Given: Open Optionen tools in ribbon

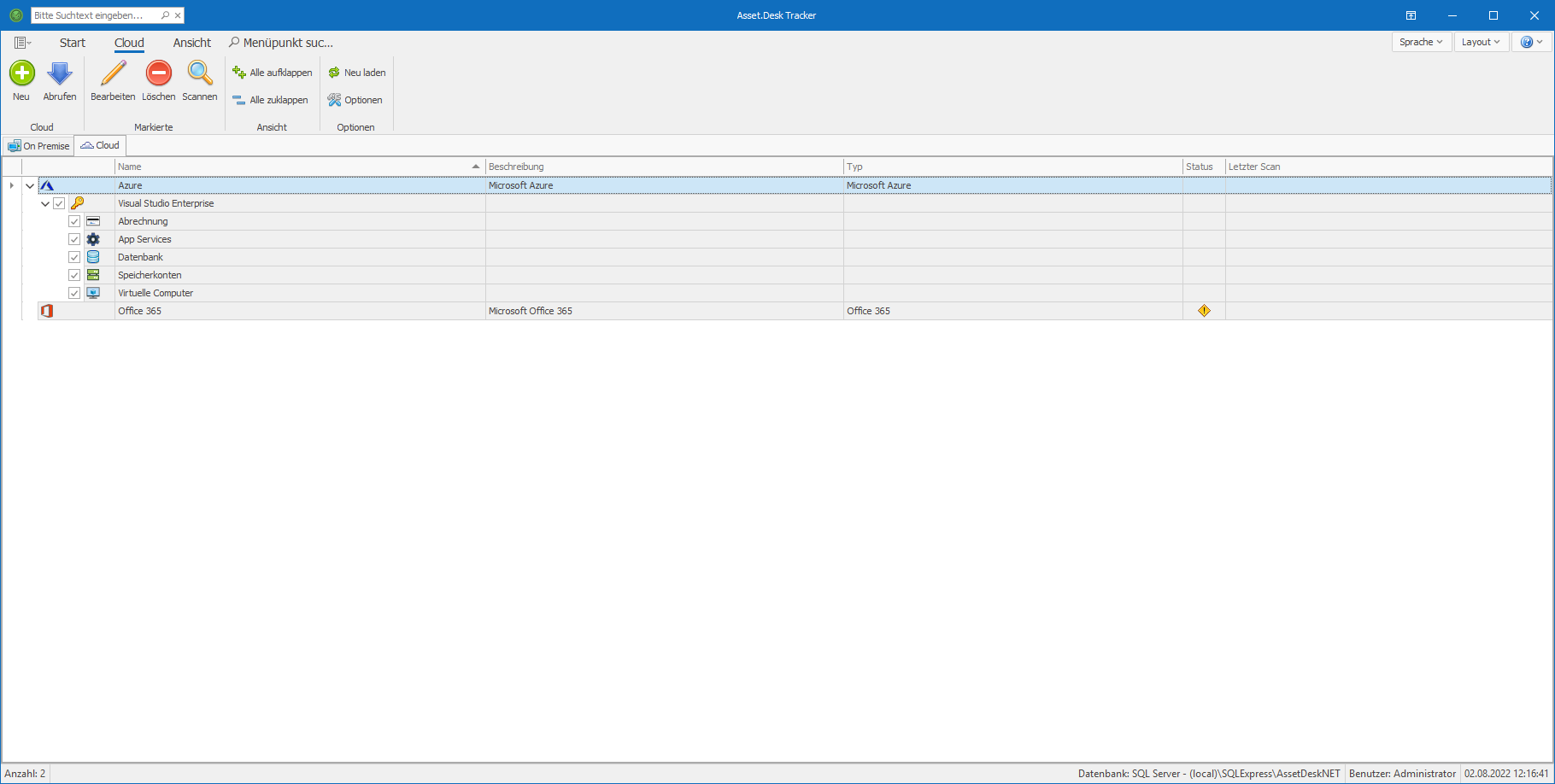Looking at the screenshot, I should coord(355,100).
